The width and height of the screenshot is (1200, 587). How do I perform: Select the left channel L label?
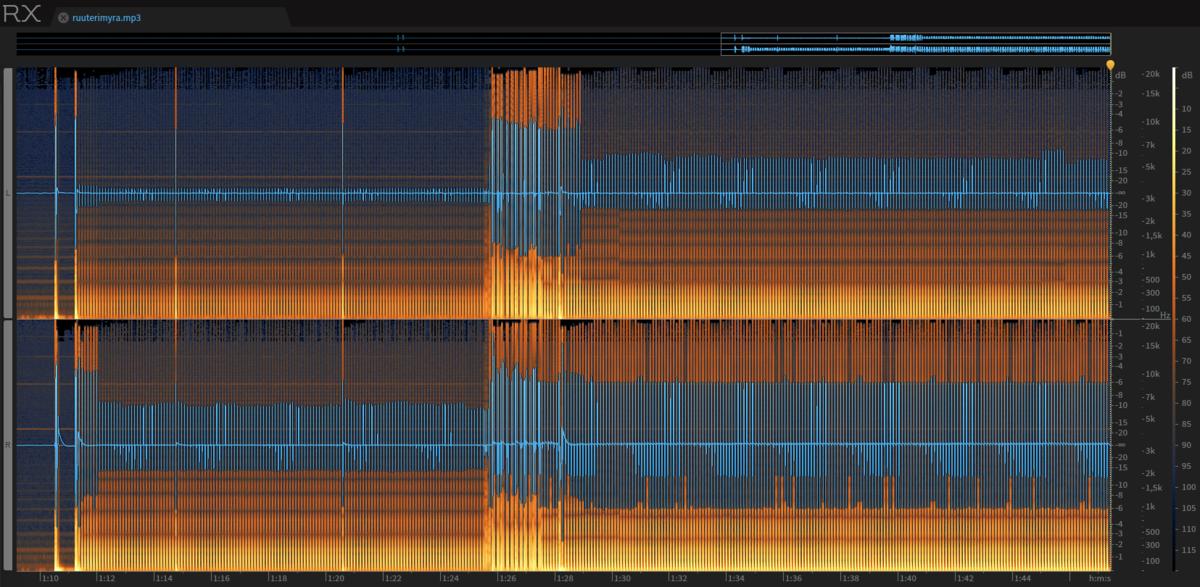tap(9, 193)
